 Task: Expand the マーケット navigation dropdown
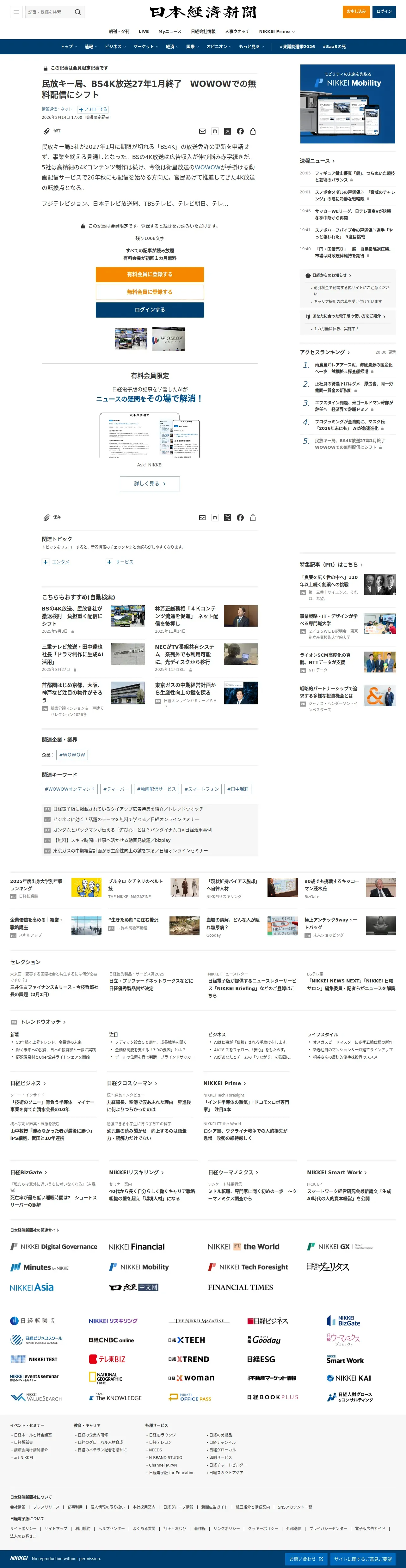[145, 47]
